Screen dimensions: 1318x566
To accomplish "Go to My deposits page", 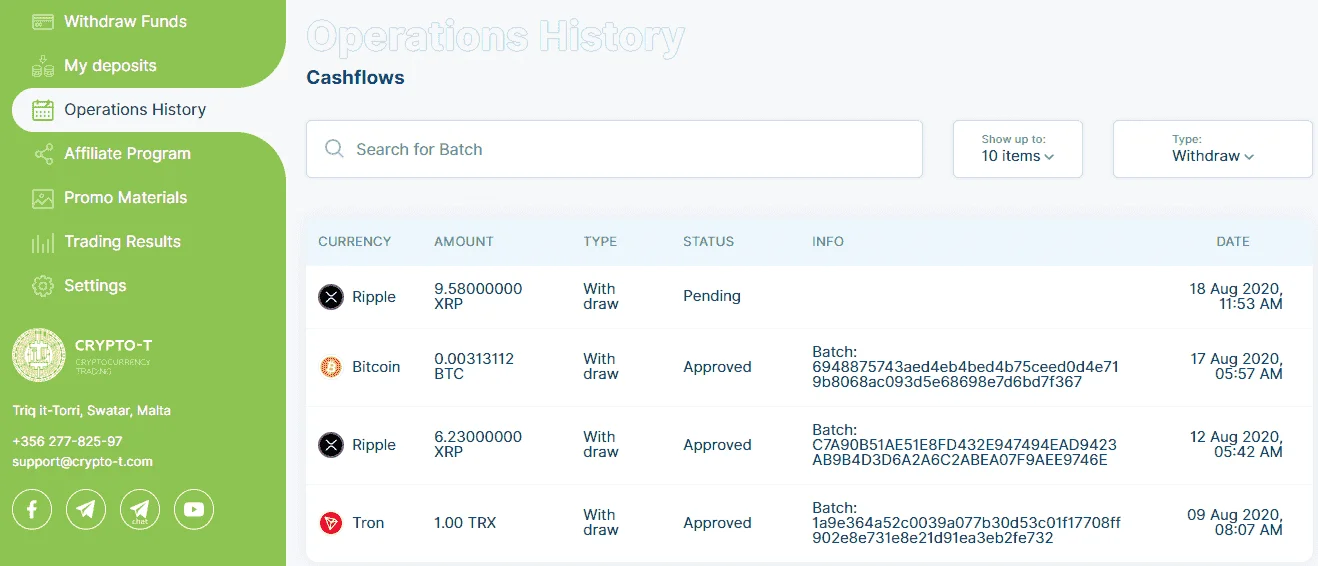I will [110, 66].
